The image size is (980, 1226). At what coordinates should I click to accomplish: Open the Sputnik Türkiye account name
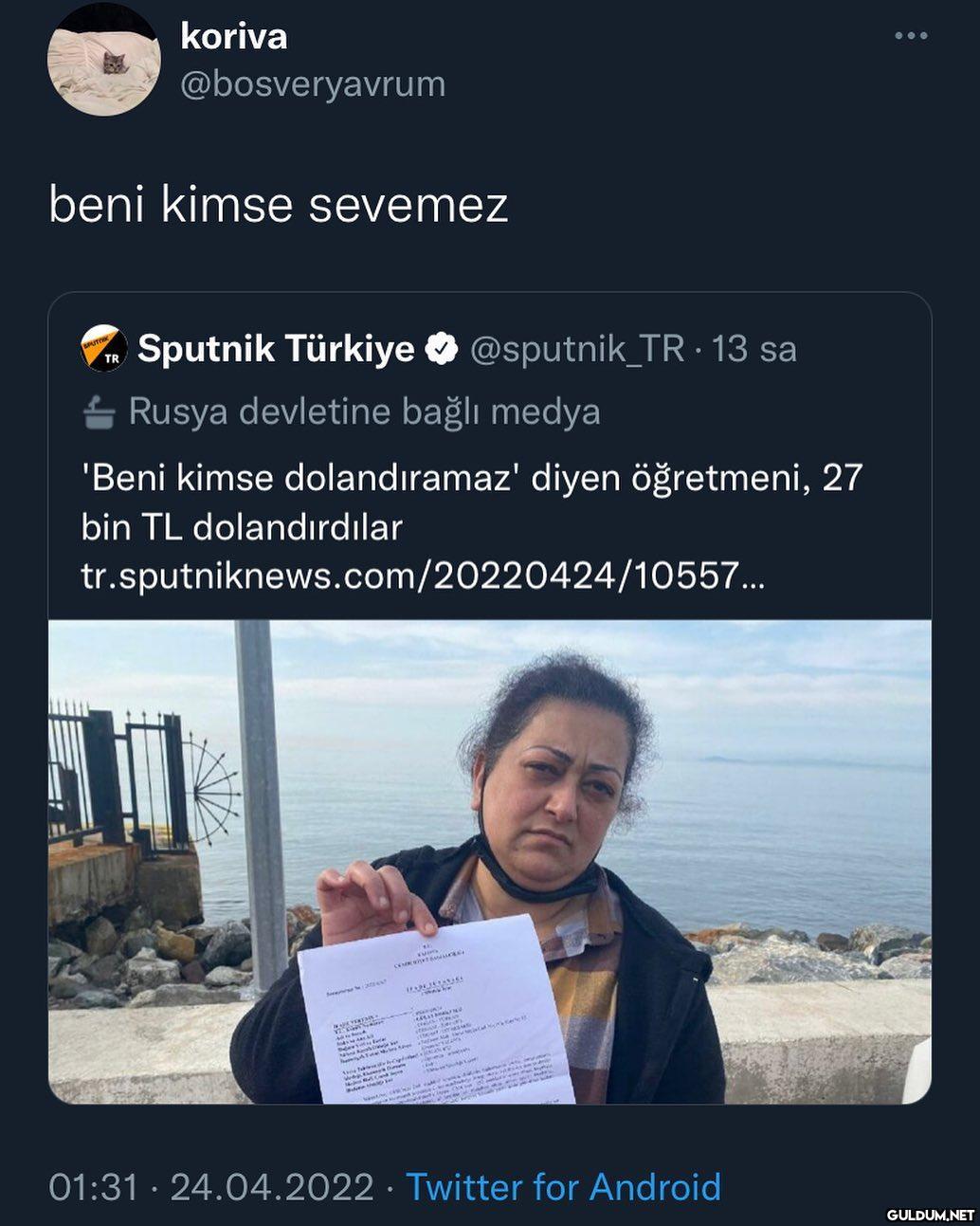[276, 349]
